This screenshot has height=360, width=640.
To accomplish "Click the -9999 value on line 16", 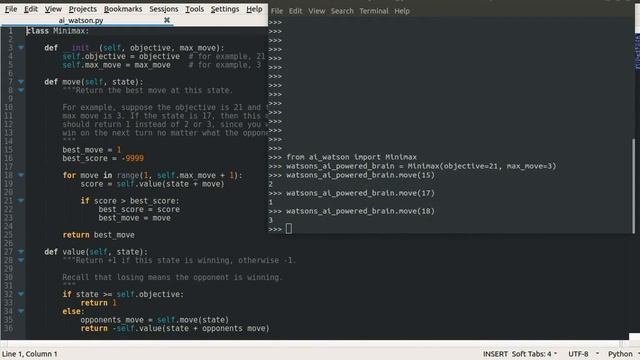I will pyautogui.click(x=132, y=158).
